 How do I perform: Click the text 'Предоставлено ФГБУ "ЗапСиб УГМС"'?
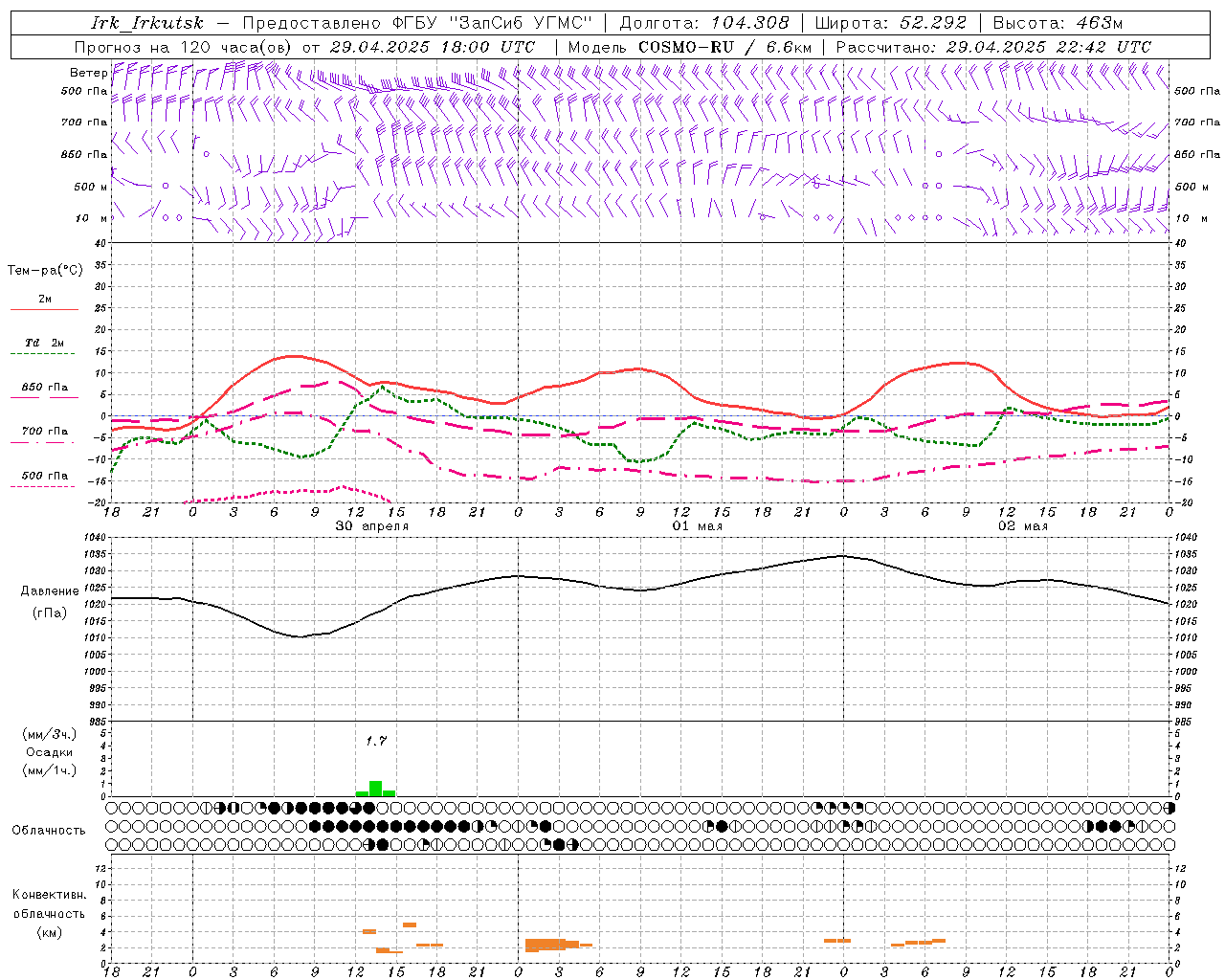417,23
